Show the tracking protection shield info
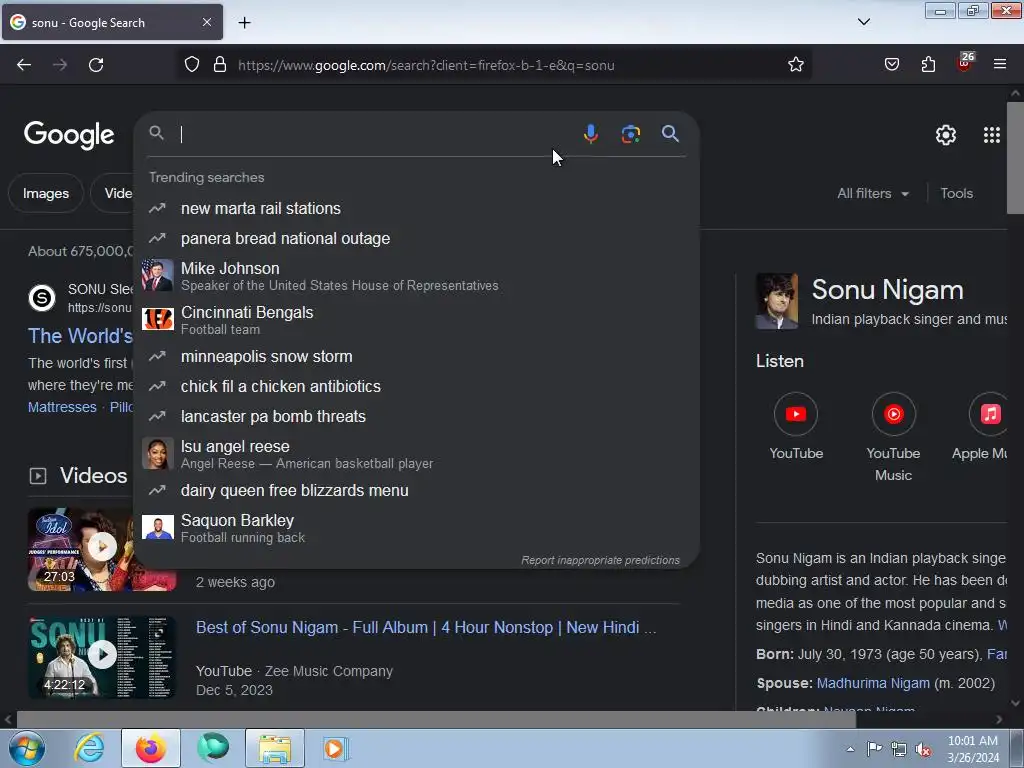The image size is (1024, 768). (191, 65)
